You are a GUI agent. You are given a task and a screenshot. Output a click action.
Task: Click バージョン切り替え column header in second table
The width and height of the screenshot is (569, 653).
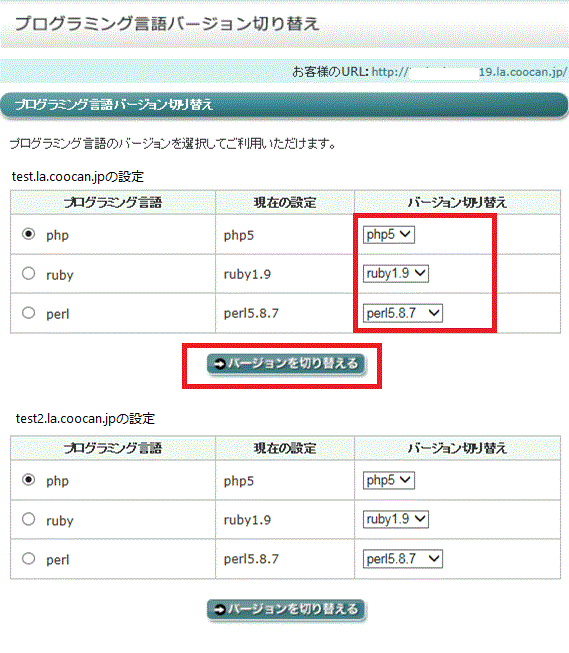click(x=457, y=449)
